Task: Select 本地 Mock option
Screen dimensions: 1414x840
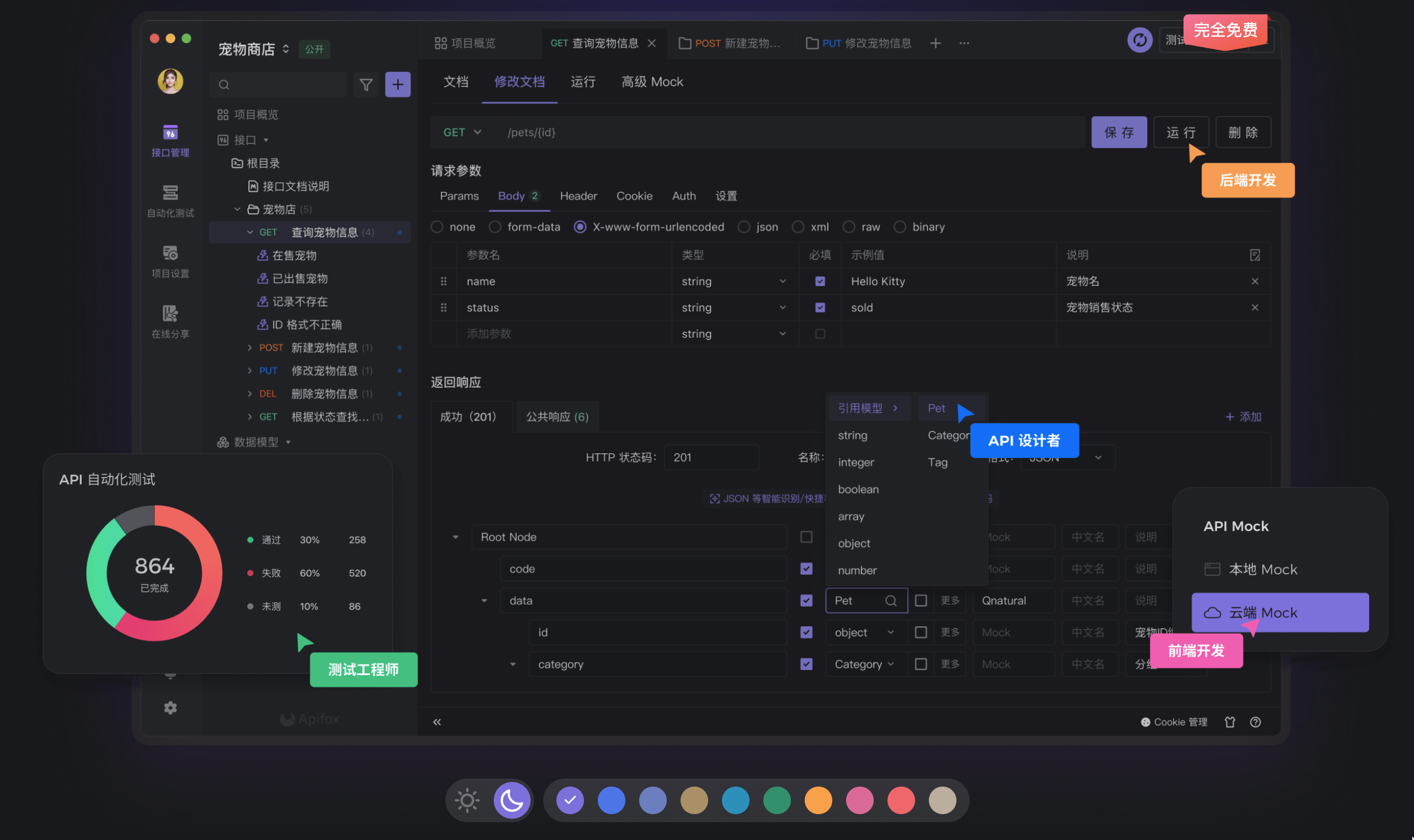Action: tap(1251, 569)
